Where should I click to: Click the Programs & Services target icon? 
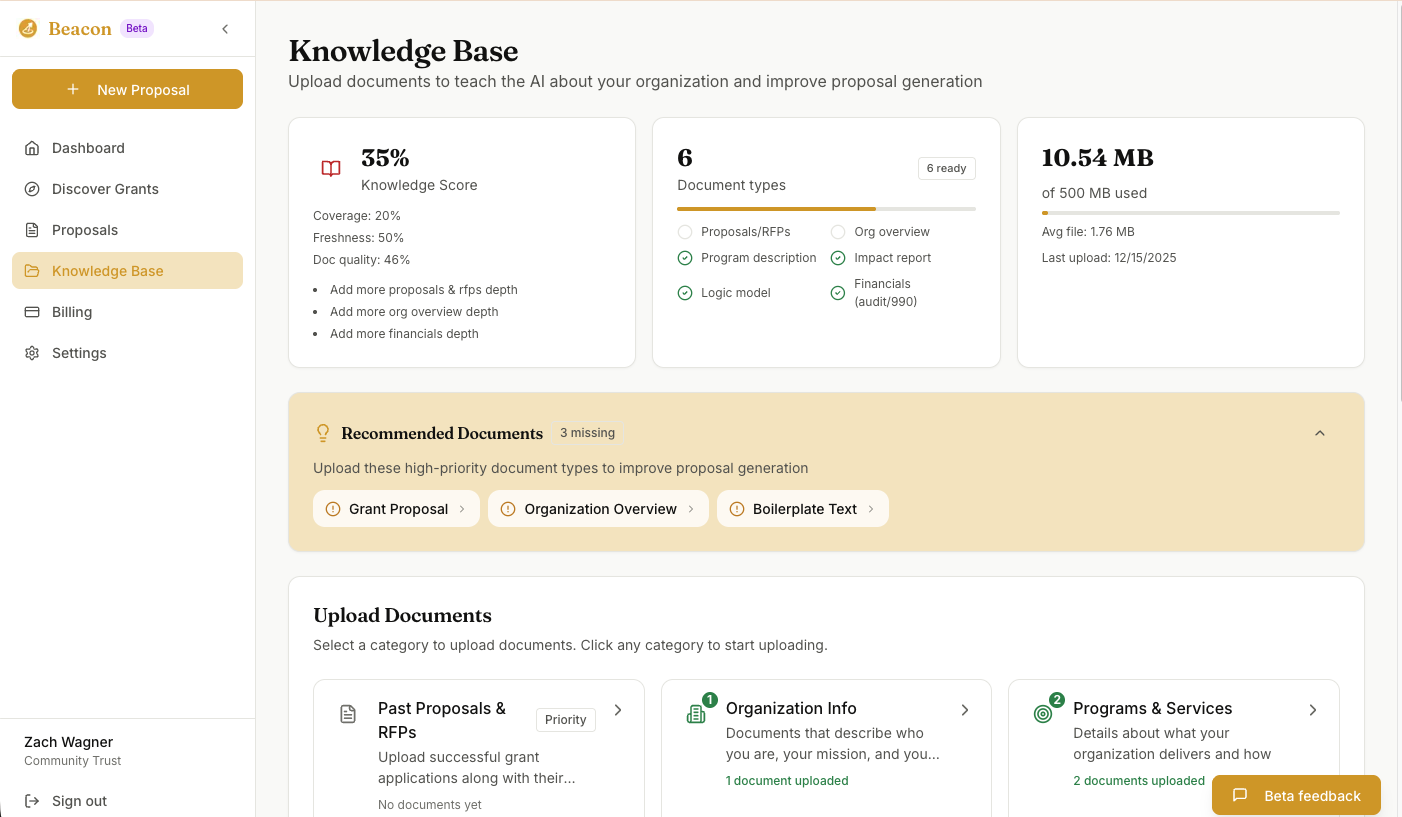click(x=1043, y=714)
